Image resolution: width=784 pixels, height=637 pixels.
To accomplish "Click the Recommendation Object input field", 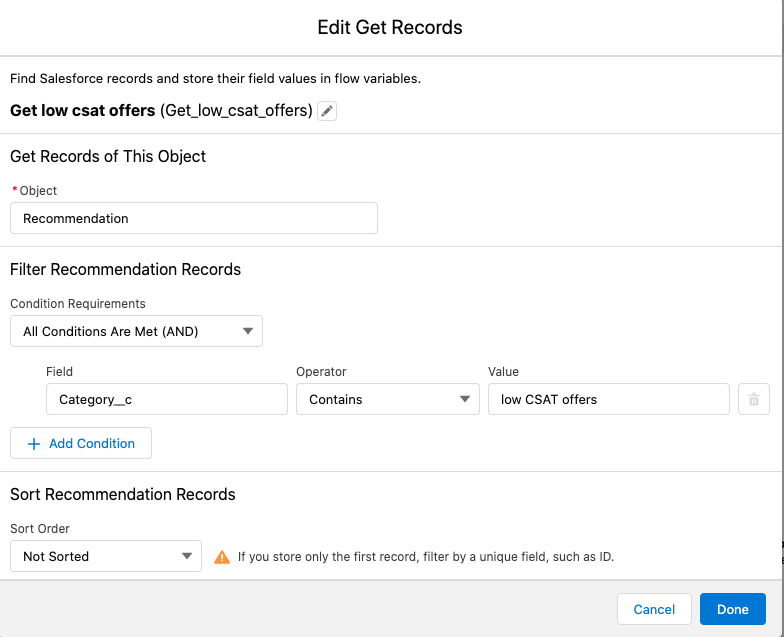I will (x=194, y=218).
